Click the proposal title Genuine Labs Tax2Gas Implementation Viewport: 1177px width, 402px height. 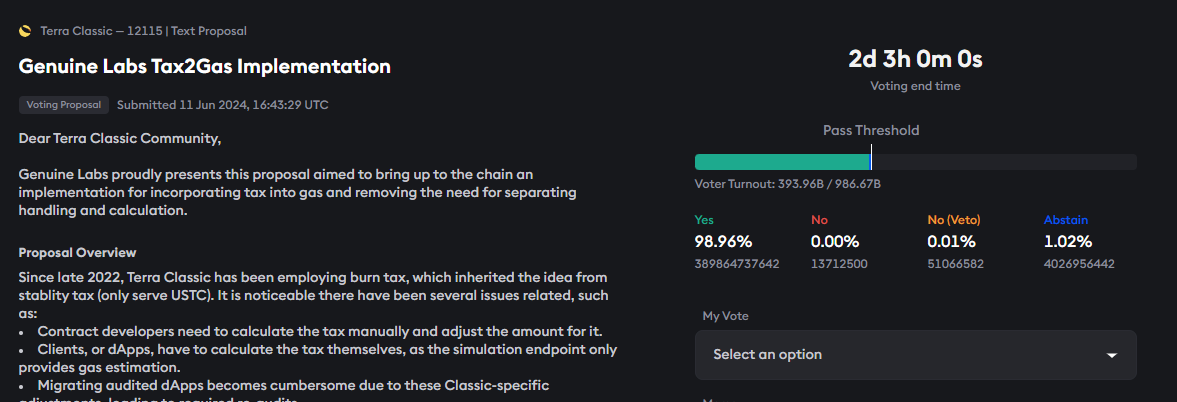point(204,66)
